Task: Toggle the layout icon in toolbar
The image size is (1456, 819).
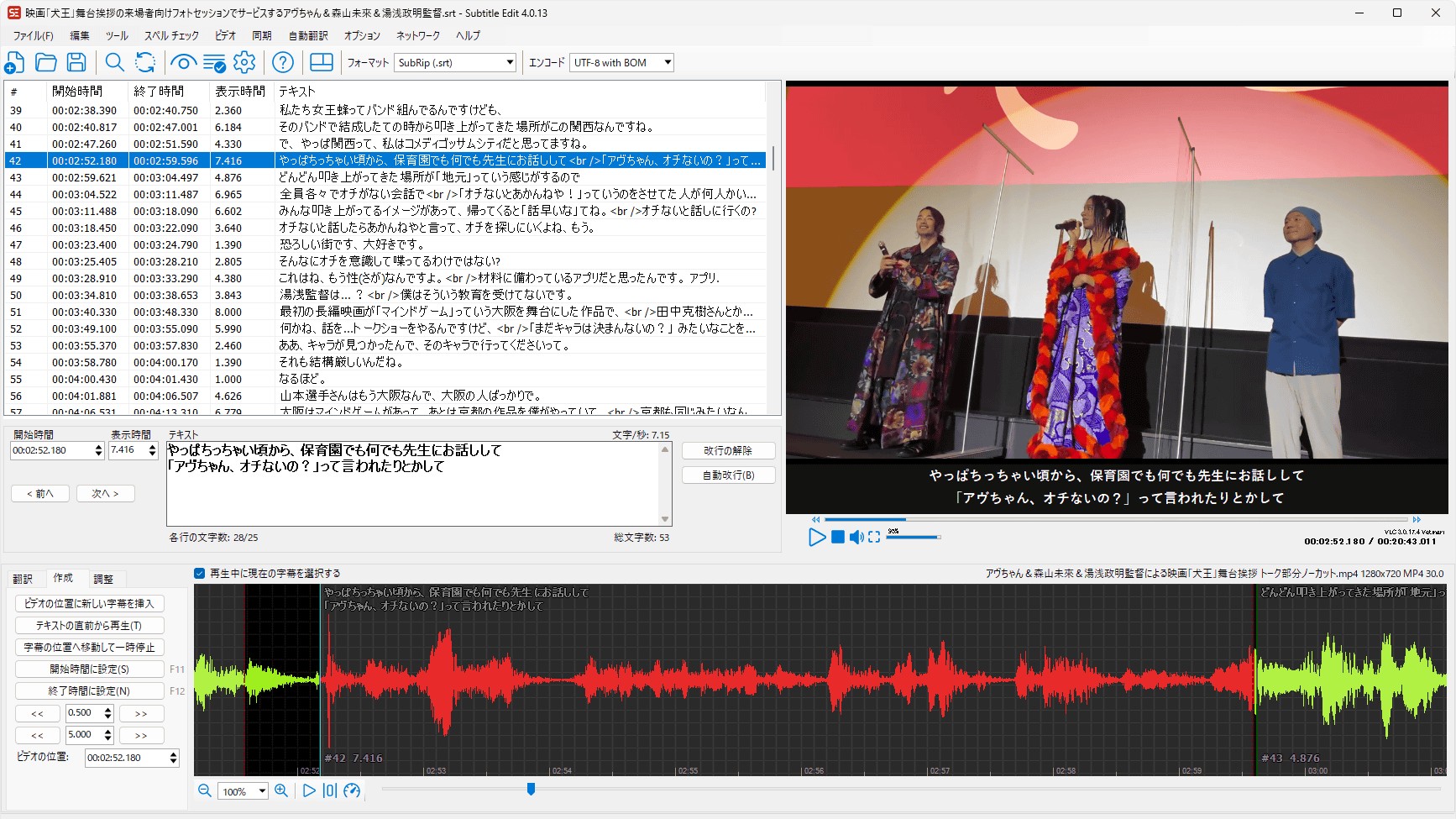Action: 322,62
